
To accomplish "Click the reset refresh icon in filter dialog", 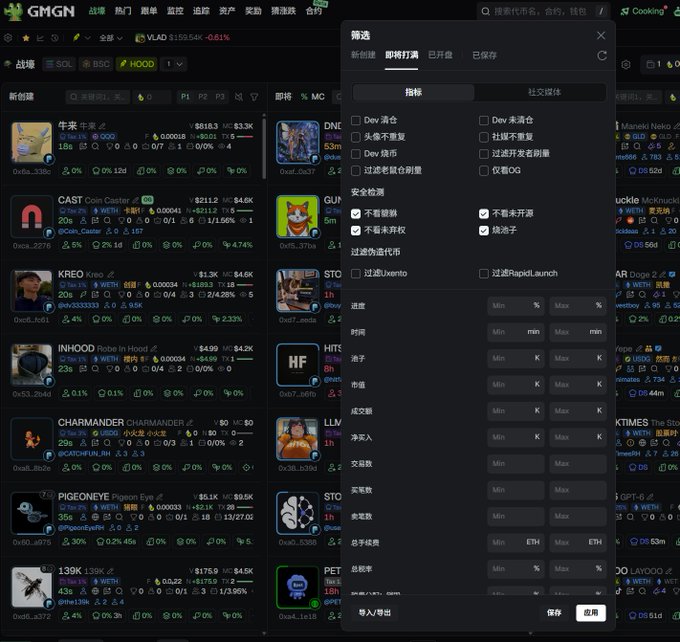I will coord(602,56).
